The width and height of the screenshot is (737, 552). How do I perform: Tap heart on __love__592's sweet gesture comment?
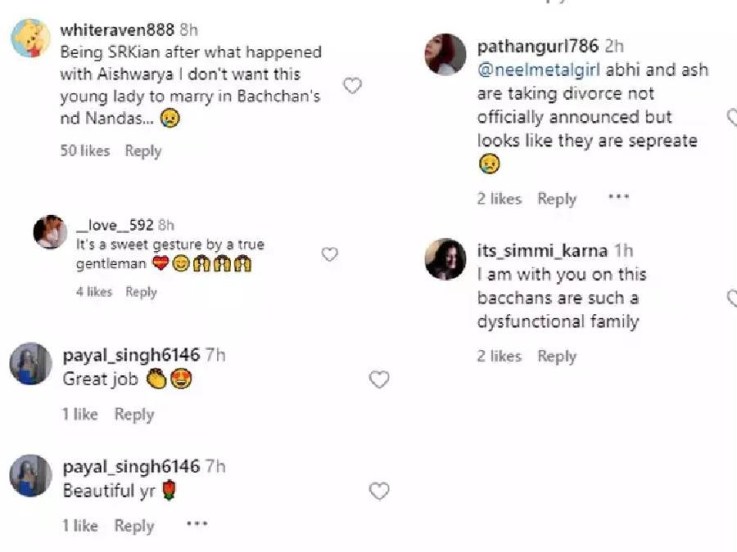click(x=329, y=255)
